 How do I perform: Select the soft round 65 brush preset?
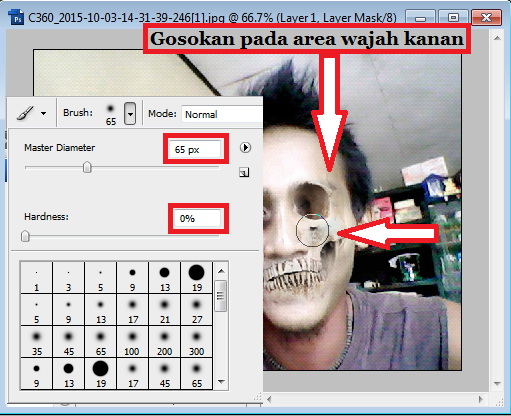[100, 342]
